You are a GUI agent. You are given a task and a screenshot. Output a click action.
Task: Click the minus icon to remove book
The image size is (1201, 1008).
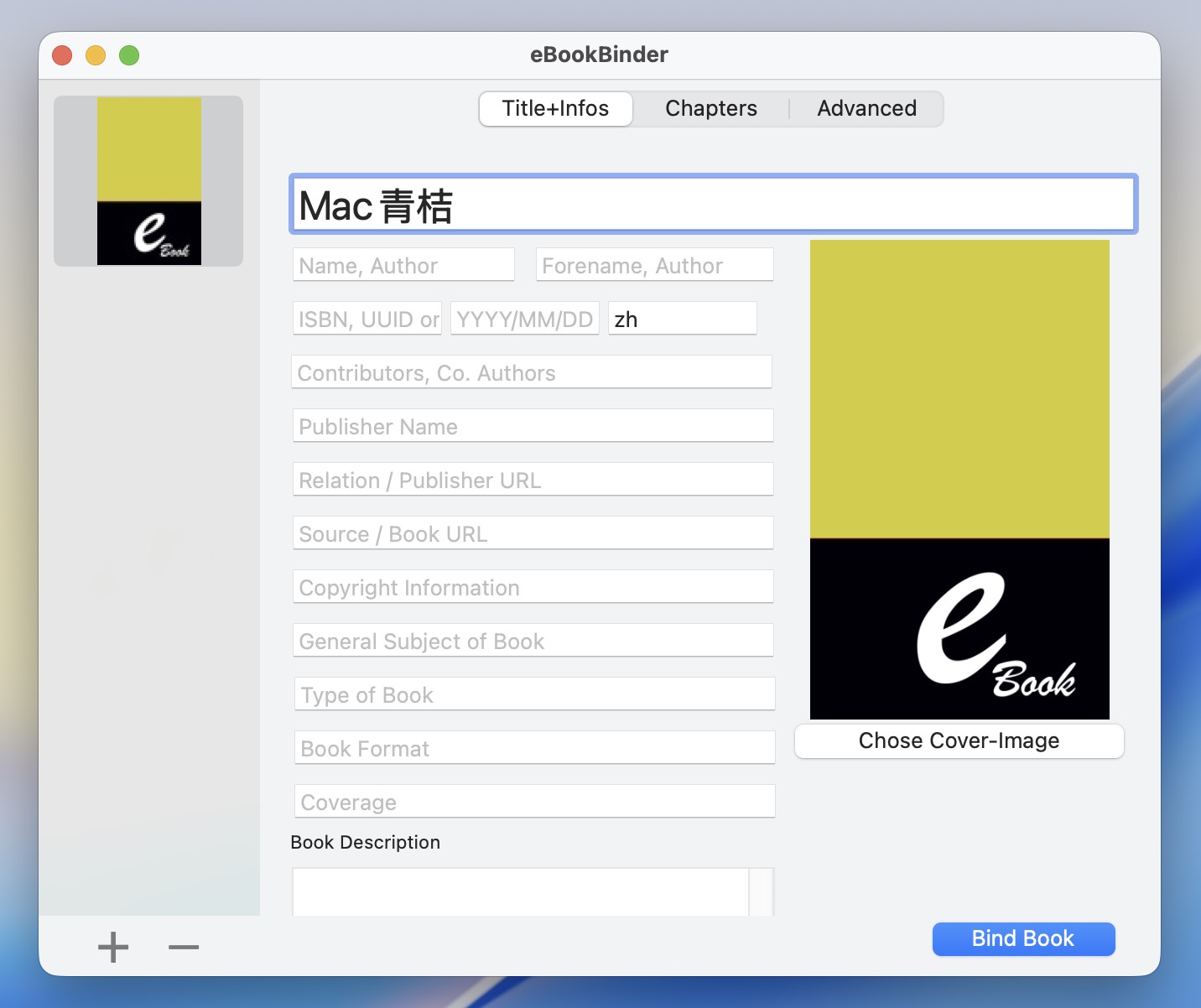(184, 948)
